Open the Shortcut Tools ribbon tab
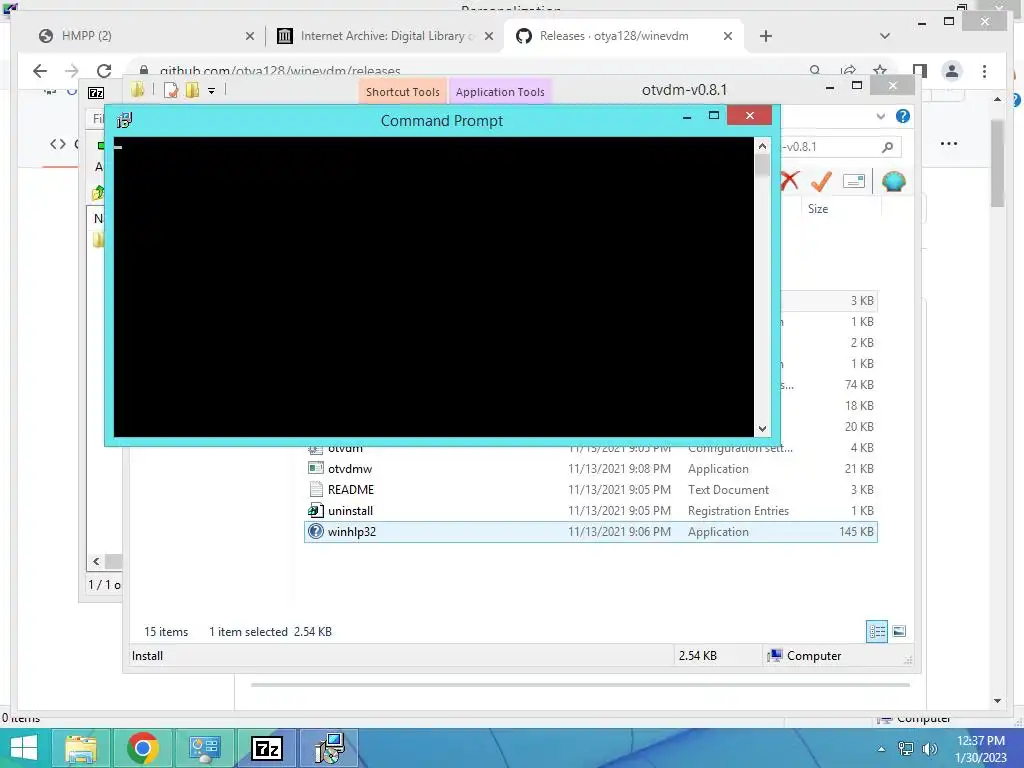The height and width of the screenshot is (768, 1024). 402,92
